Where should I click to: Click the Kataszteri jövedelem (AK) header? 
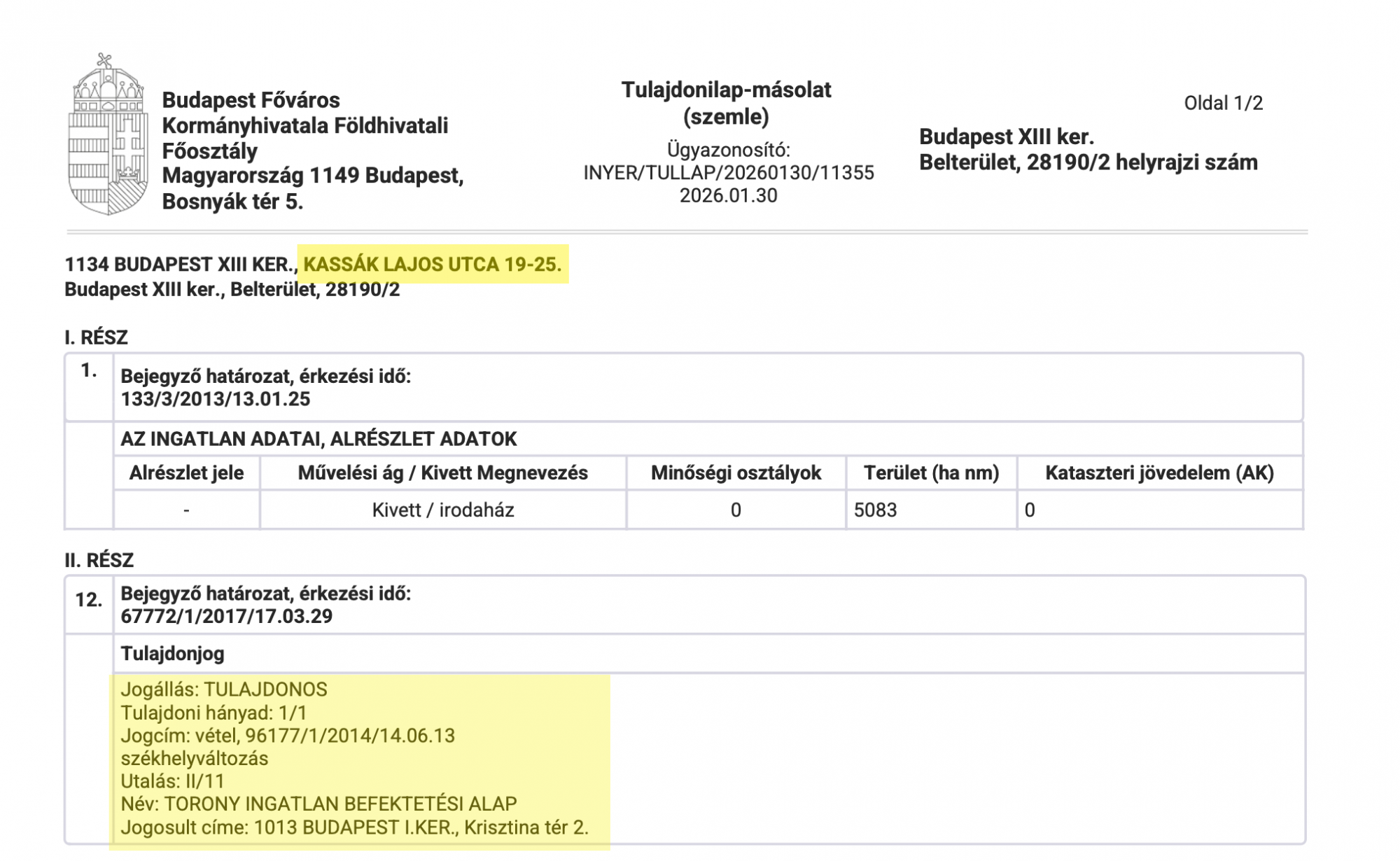[x=1159, y=473]
